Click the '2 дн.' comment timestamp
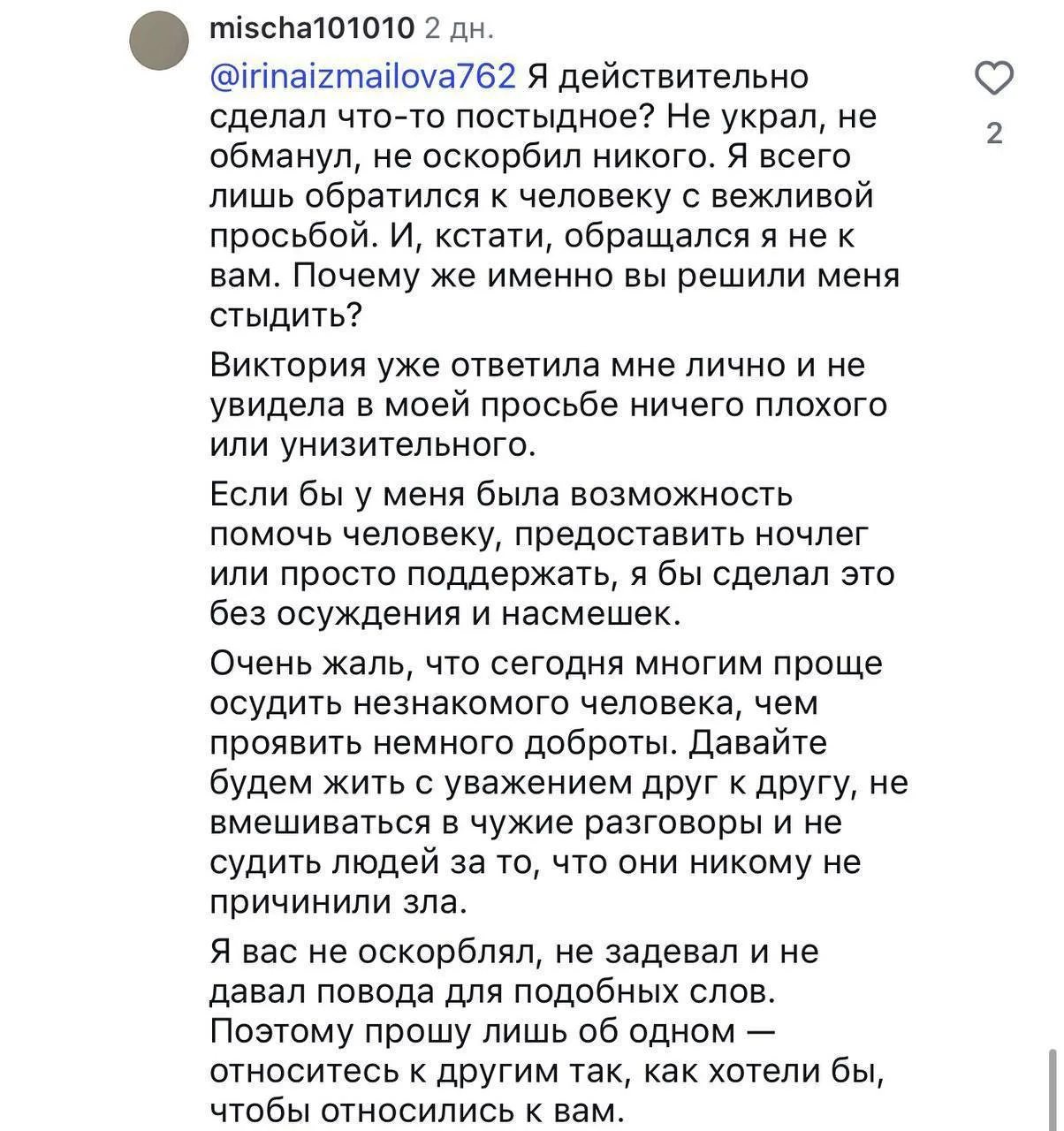The width and height of the screenshot is (1064, 1131). (x=460, y=28)
